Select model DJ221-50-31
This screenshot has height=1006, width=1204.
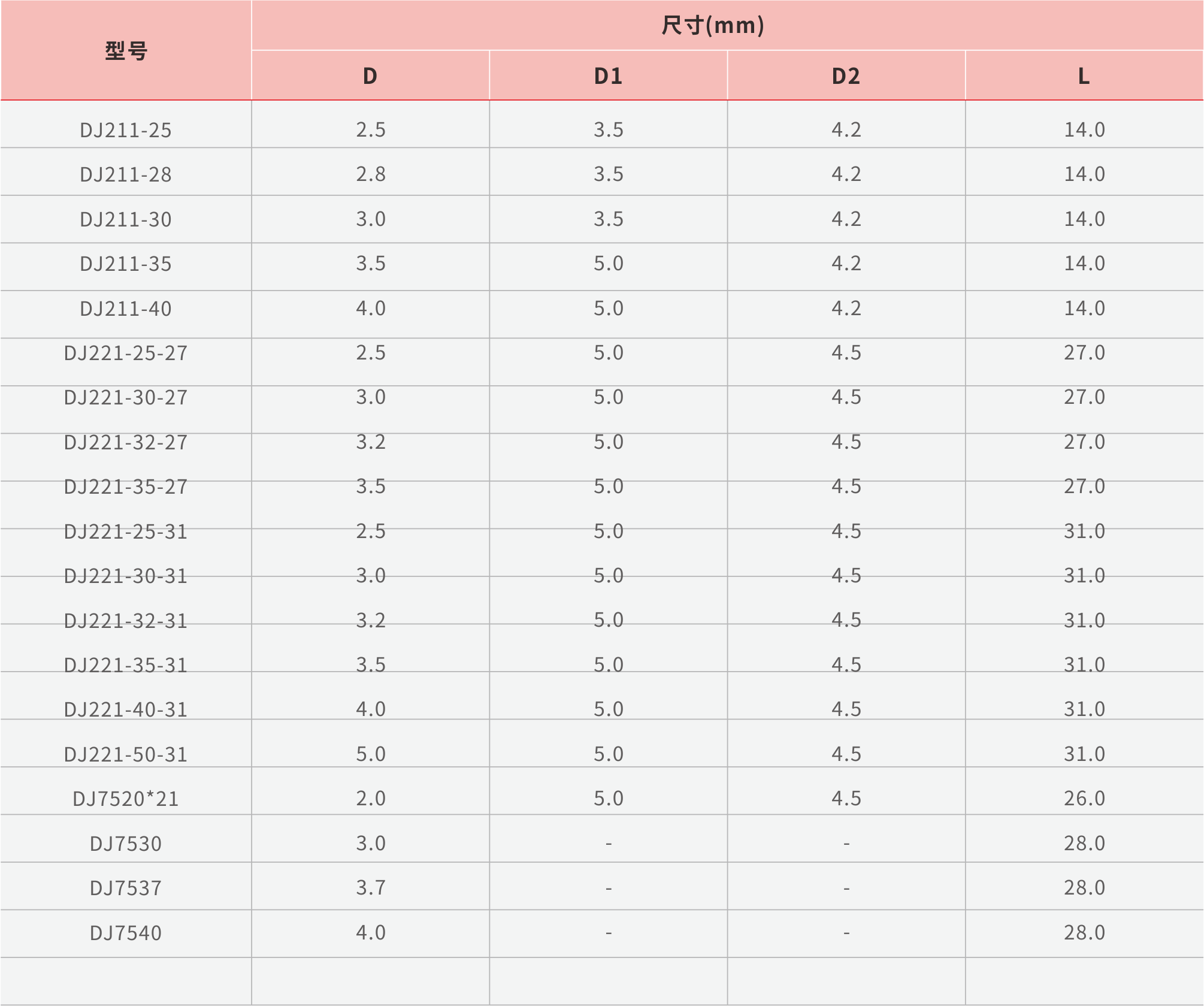point(126,754)
